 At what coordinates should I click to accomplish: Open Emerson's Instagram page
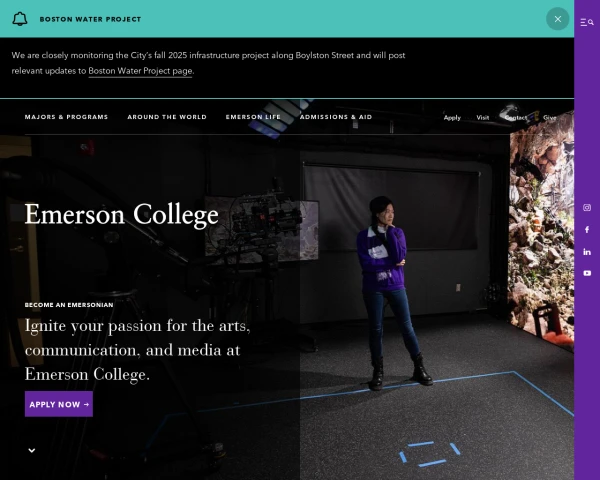pos(587,208)
